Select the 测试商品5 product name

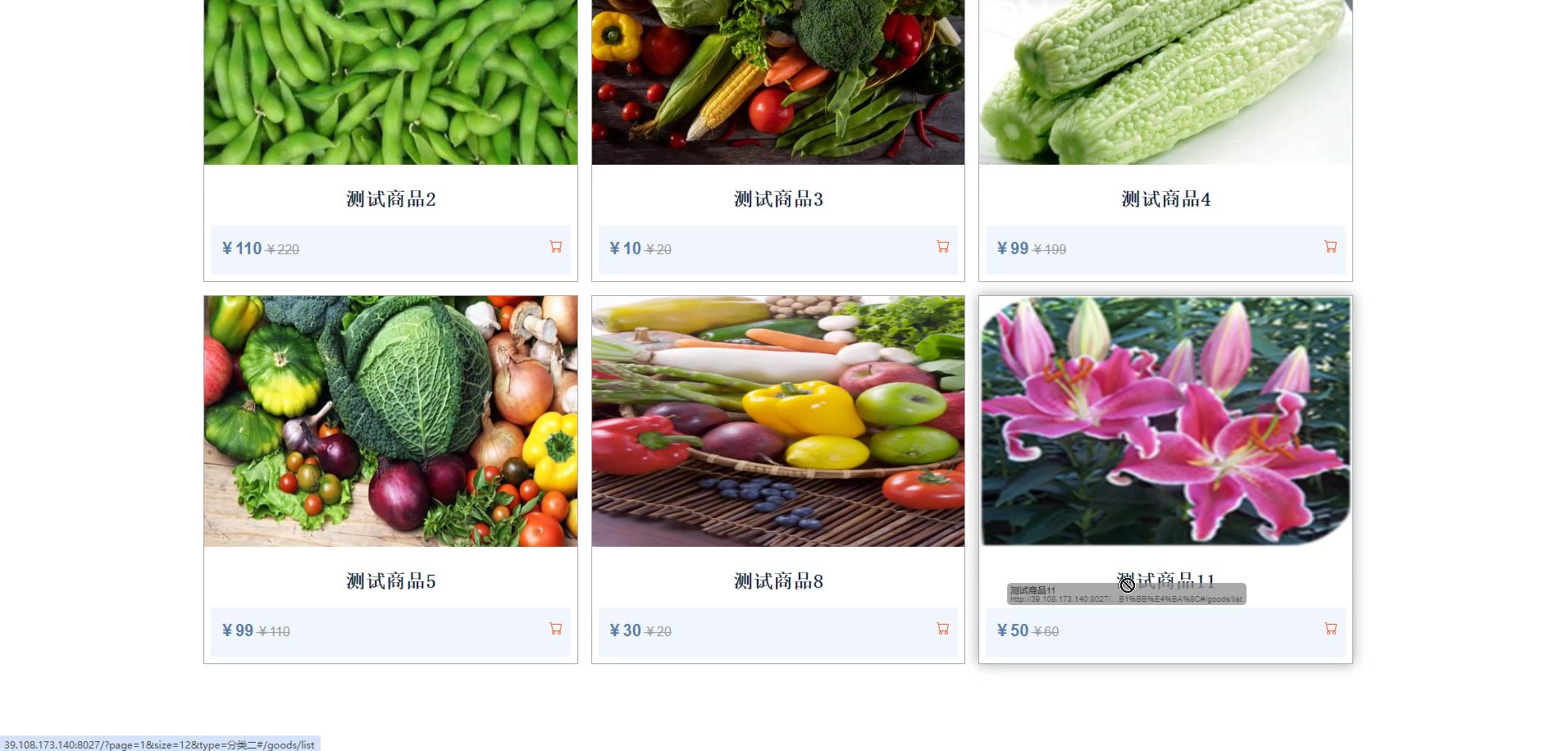[391, 581]
